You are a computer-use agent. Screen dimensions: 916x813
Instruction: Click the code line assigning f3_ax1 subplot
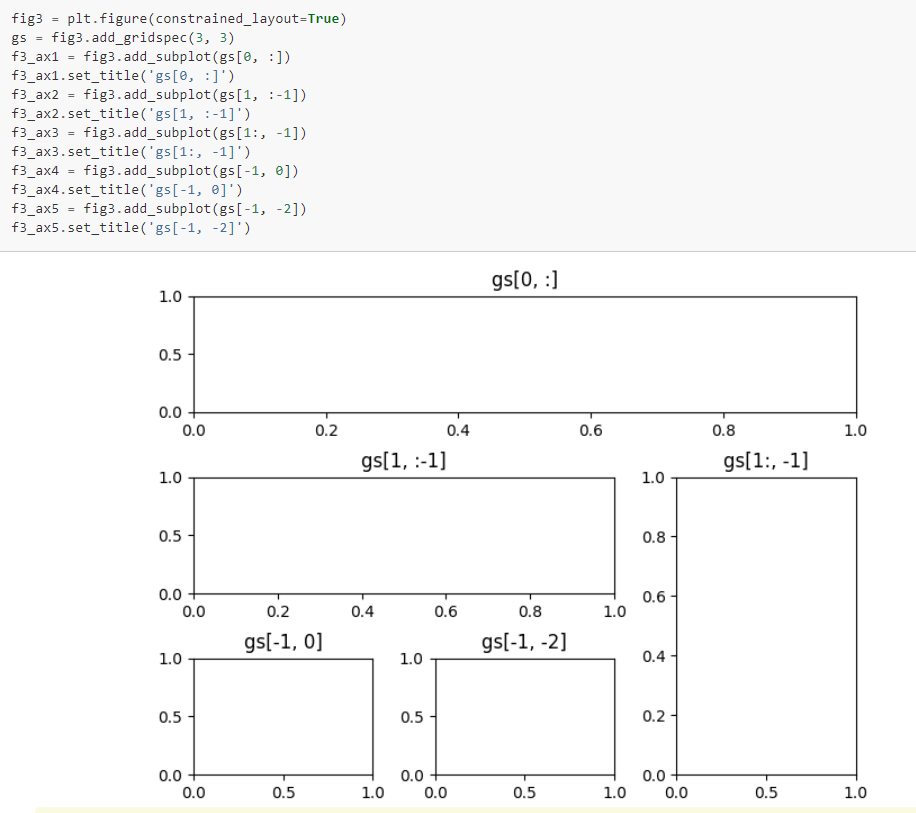tap(151, 57)
